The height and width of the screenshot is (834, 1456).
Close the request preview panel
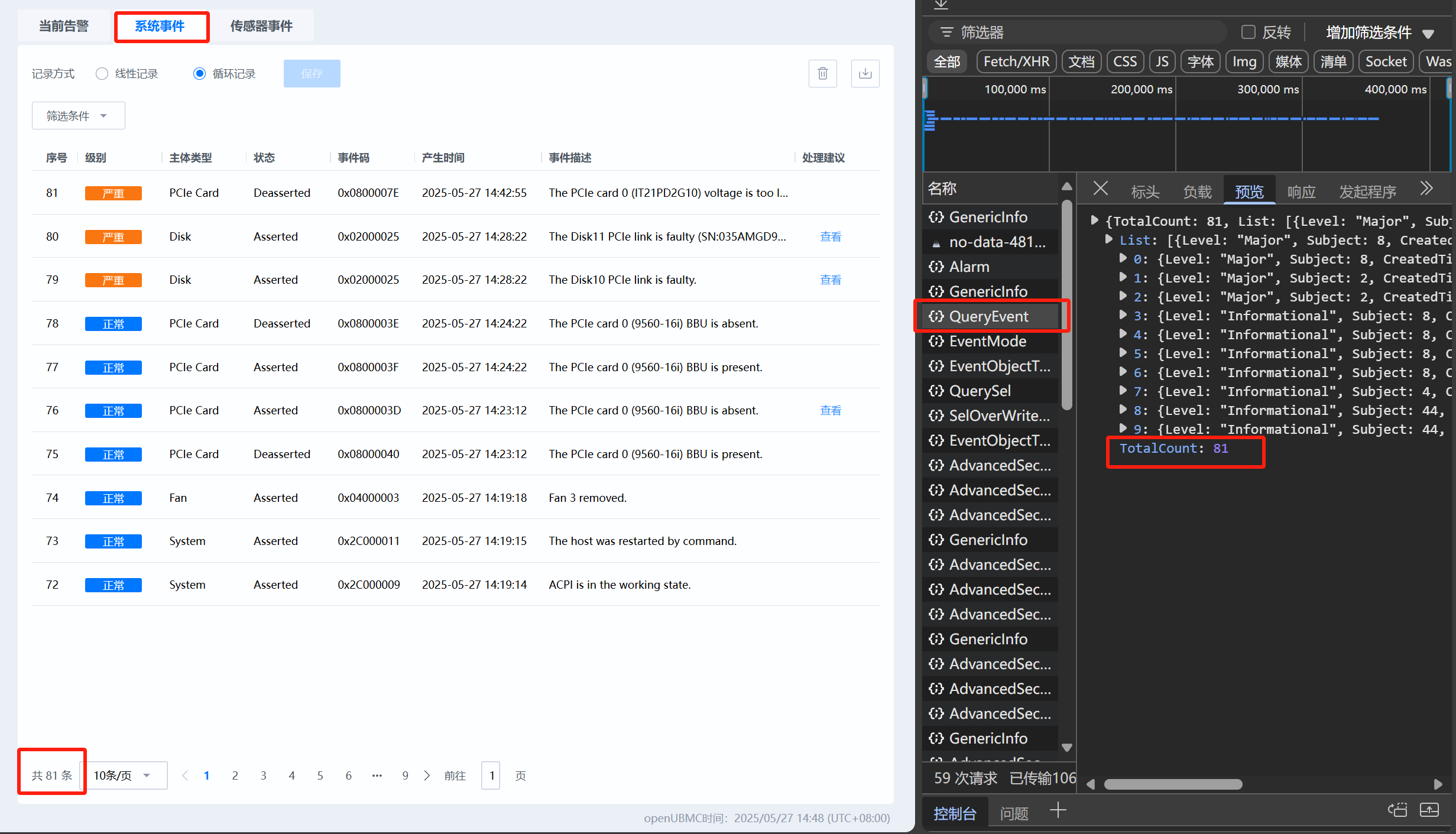tap(1100, 189)
